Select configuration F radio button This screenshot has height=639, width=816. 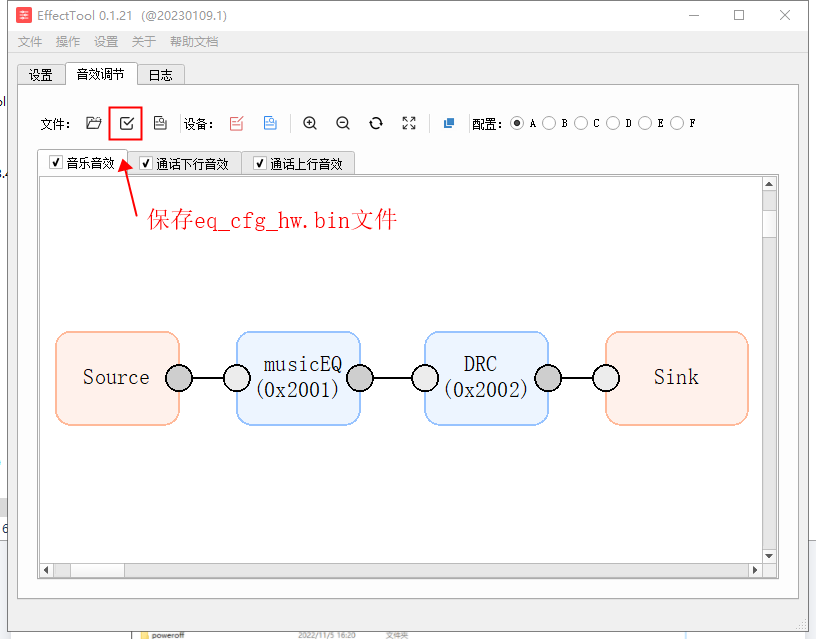pyautogui.click(x=677, y=123)
